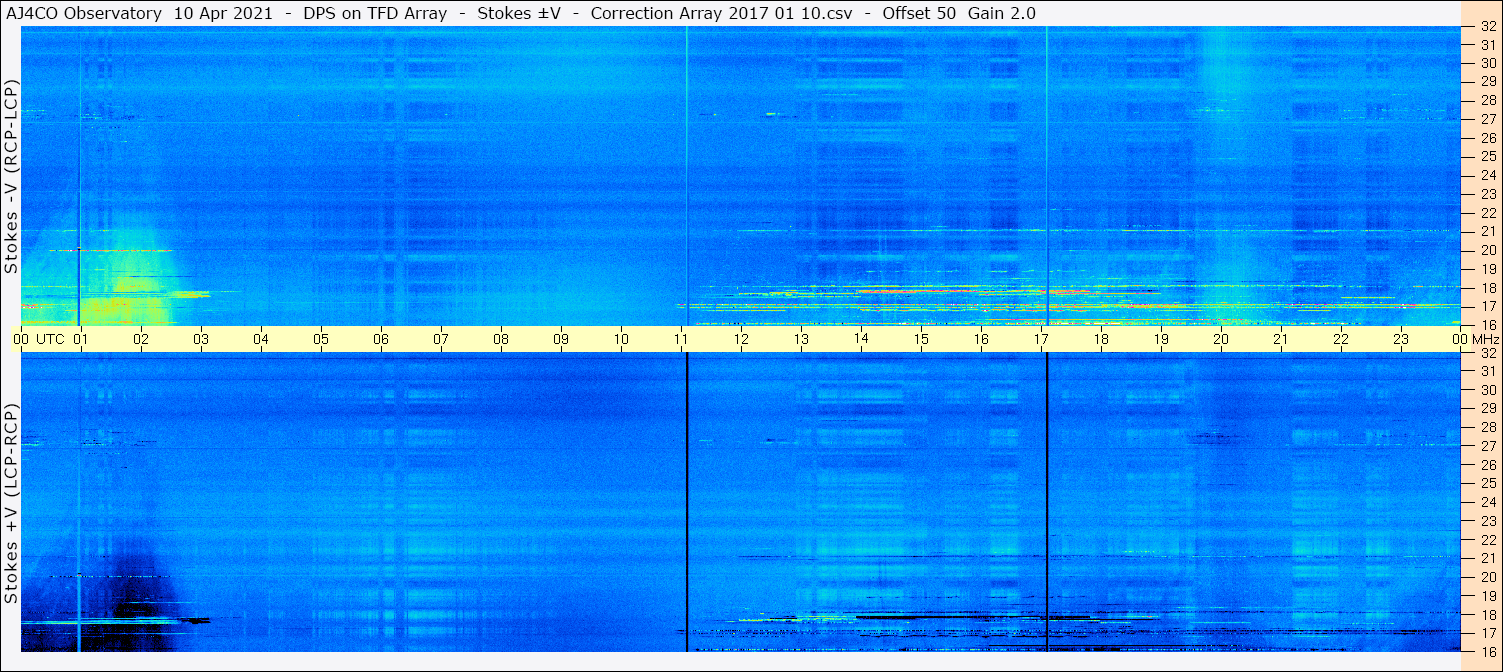Select the 20 hour mark on time axis
1503x672 pixels.
[1221, 339]
